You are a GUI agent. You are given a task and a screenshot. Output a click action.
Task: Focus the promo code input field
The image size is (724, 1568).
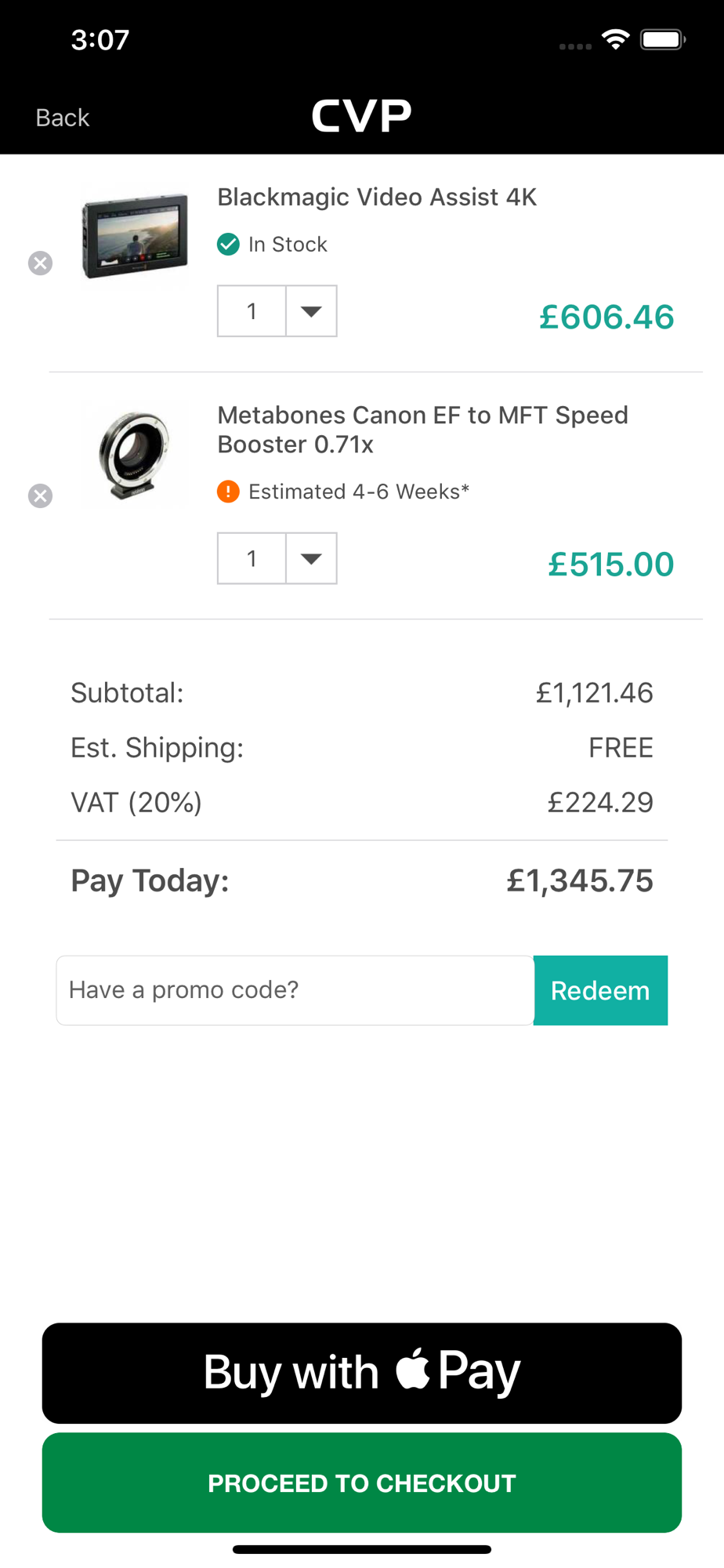pyautogui.click(x=295, y=990)
